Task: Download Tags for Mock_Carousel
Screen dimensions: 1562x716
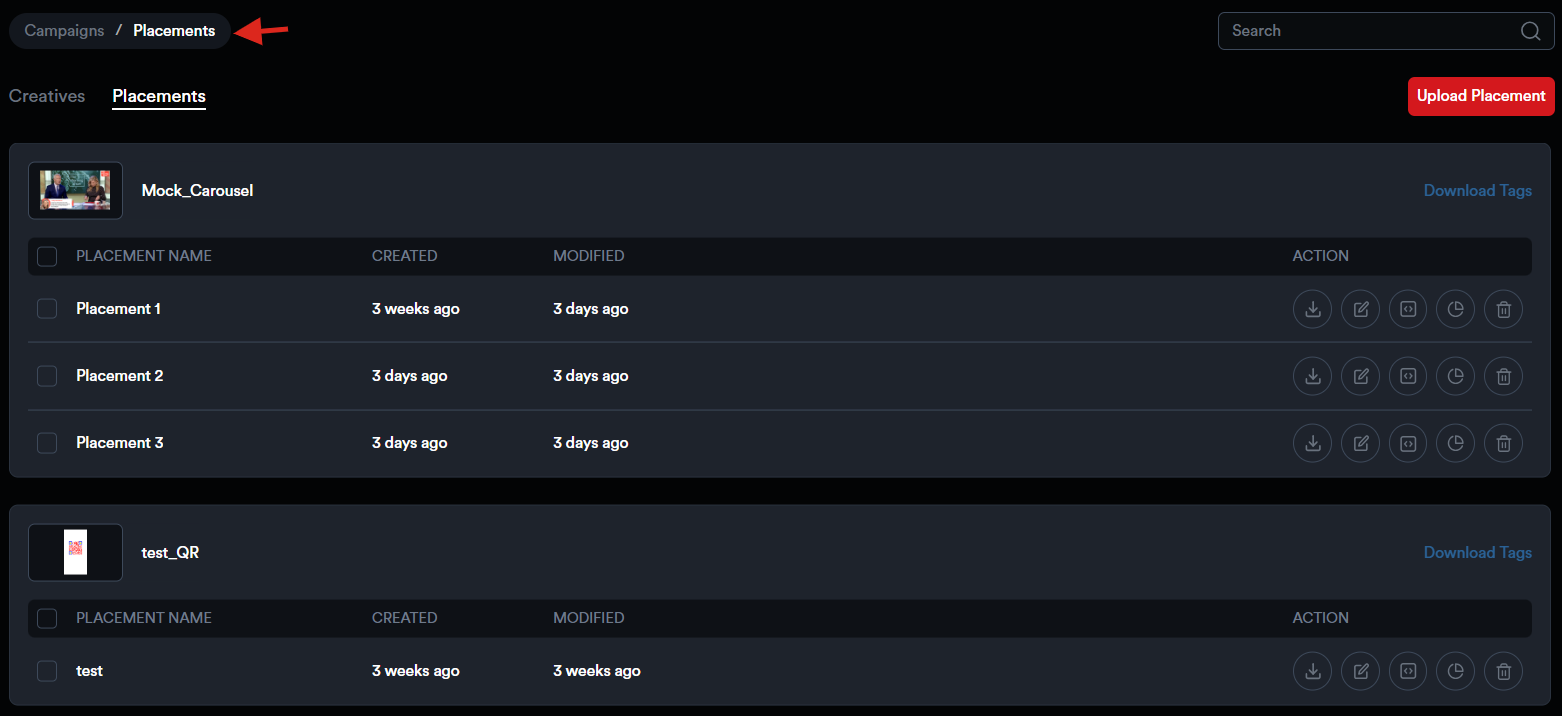Action: [x=1477, y=191]
